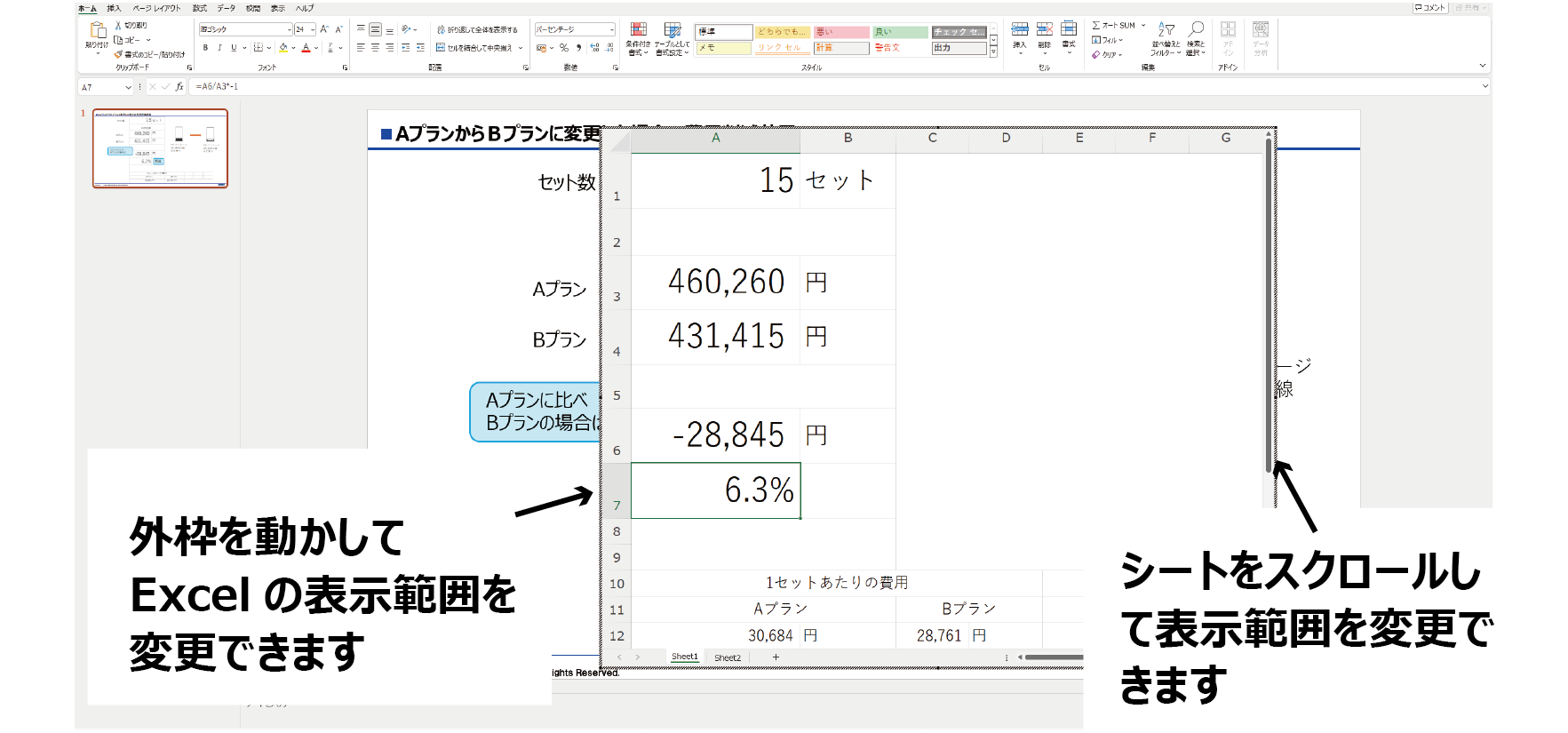Toggle bold formatting
1568x733 pixels.
205,48
